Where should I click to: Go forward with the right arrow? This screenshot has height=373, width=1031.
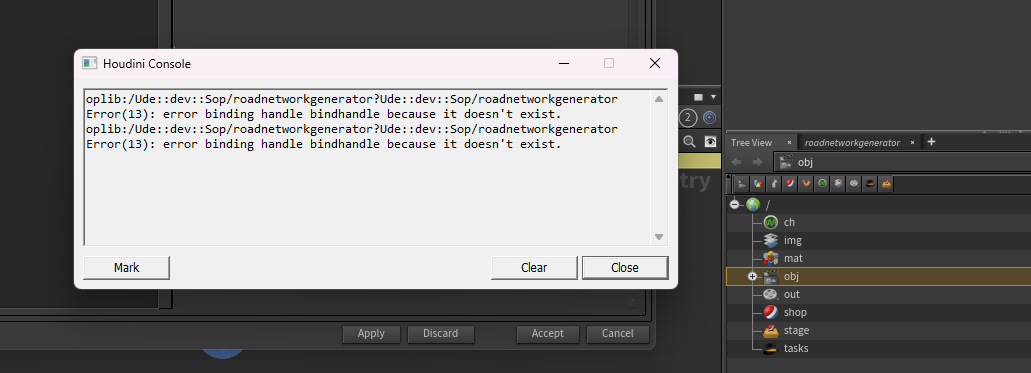(x=757, y=162)
